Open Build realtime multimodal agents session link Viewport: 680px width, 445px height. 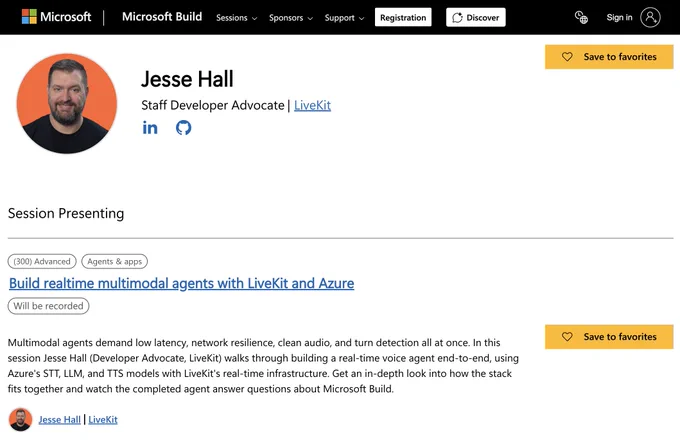click(x=181, y=283)
